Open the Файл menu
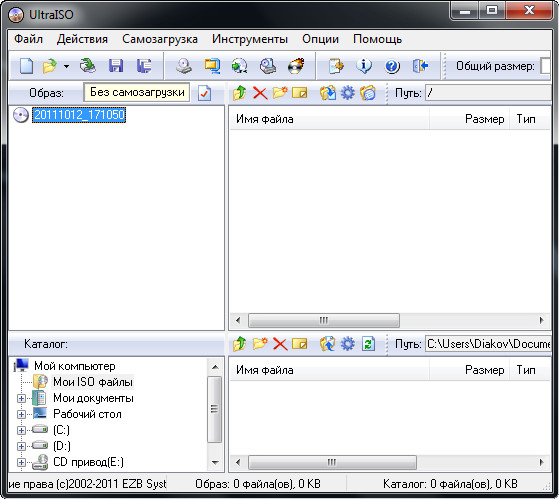 point(29,39)
